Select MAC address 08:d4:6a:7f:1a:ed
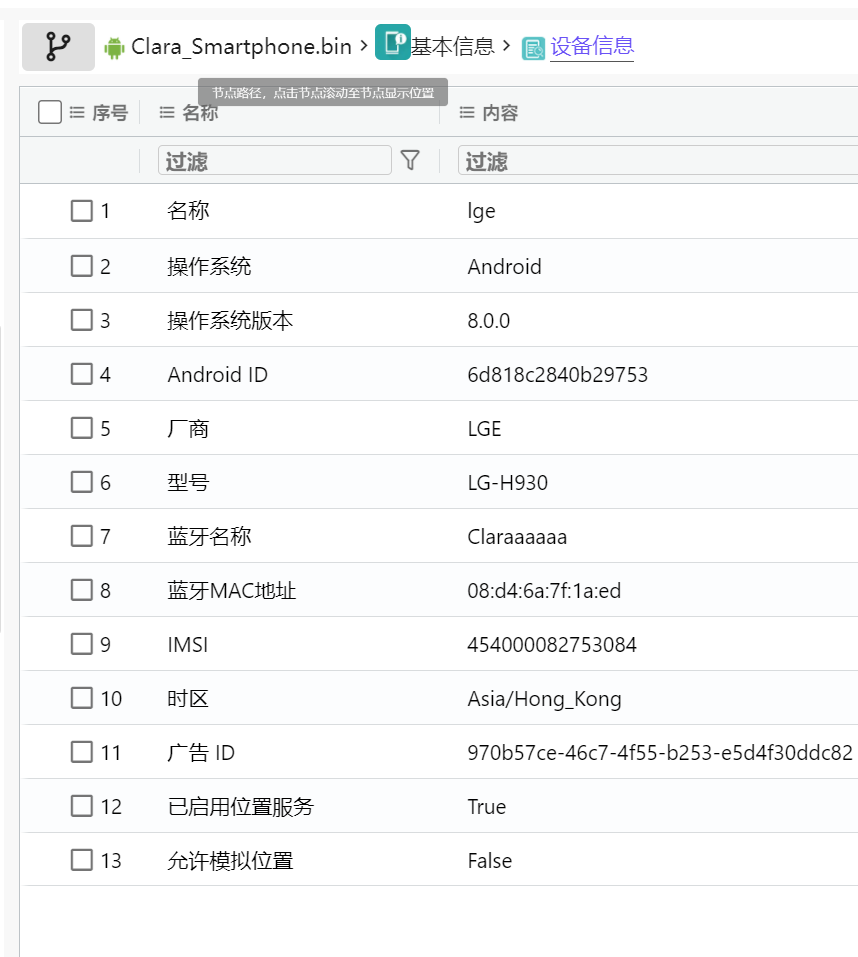The height and width of the screenshot is (957, 858). coord(544,591)
